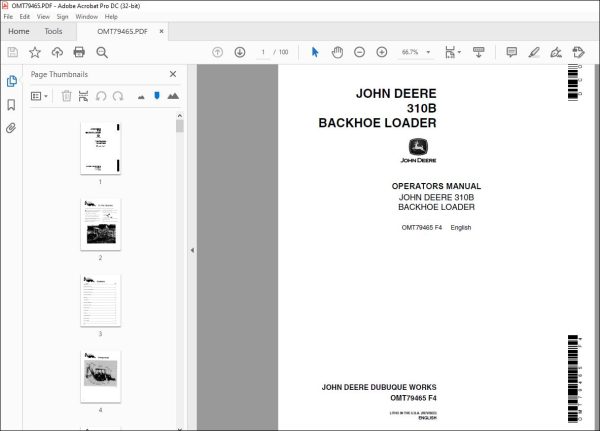
Task: Choose the Selection arrow tool
Action: (315, 52)
